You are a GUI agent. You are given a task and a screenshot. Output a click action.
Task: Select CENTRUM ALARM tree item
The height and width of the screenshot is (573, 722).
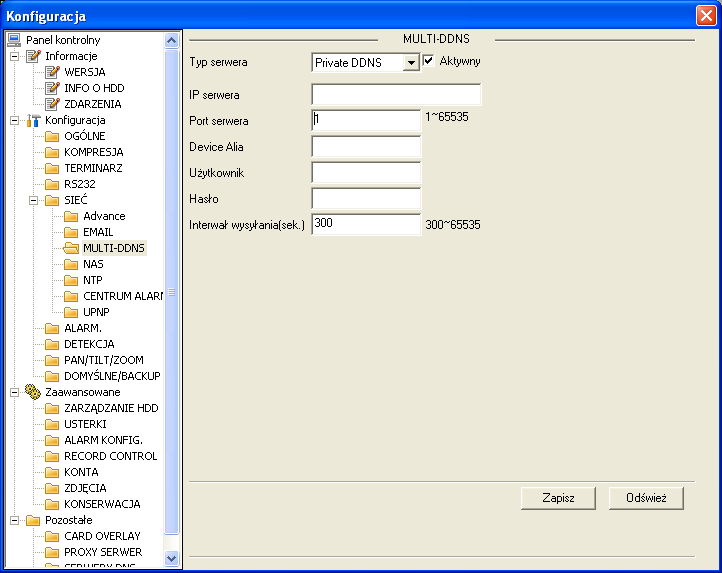[x=122, y=296]
